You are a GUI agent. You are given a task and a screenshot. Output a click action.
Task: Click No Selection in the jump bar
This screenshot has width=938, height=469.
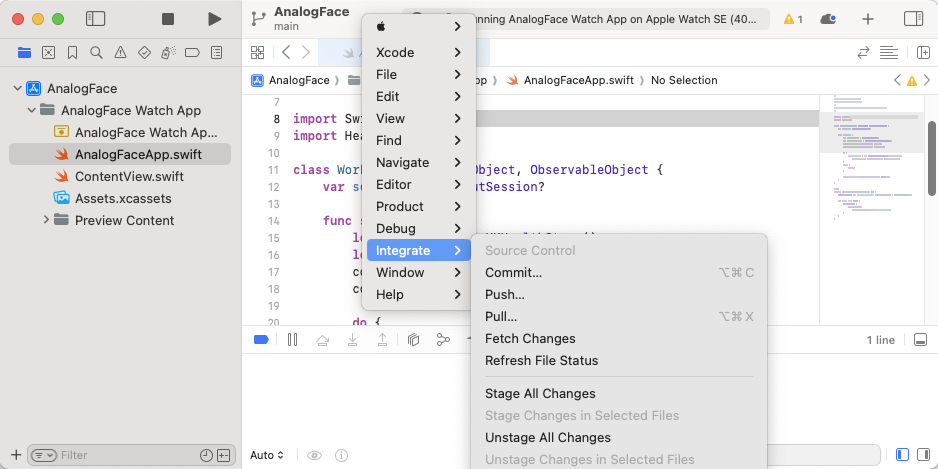684,80
